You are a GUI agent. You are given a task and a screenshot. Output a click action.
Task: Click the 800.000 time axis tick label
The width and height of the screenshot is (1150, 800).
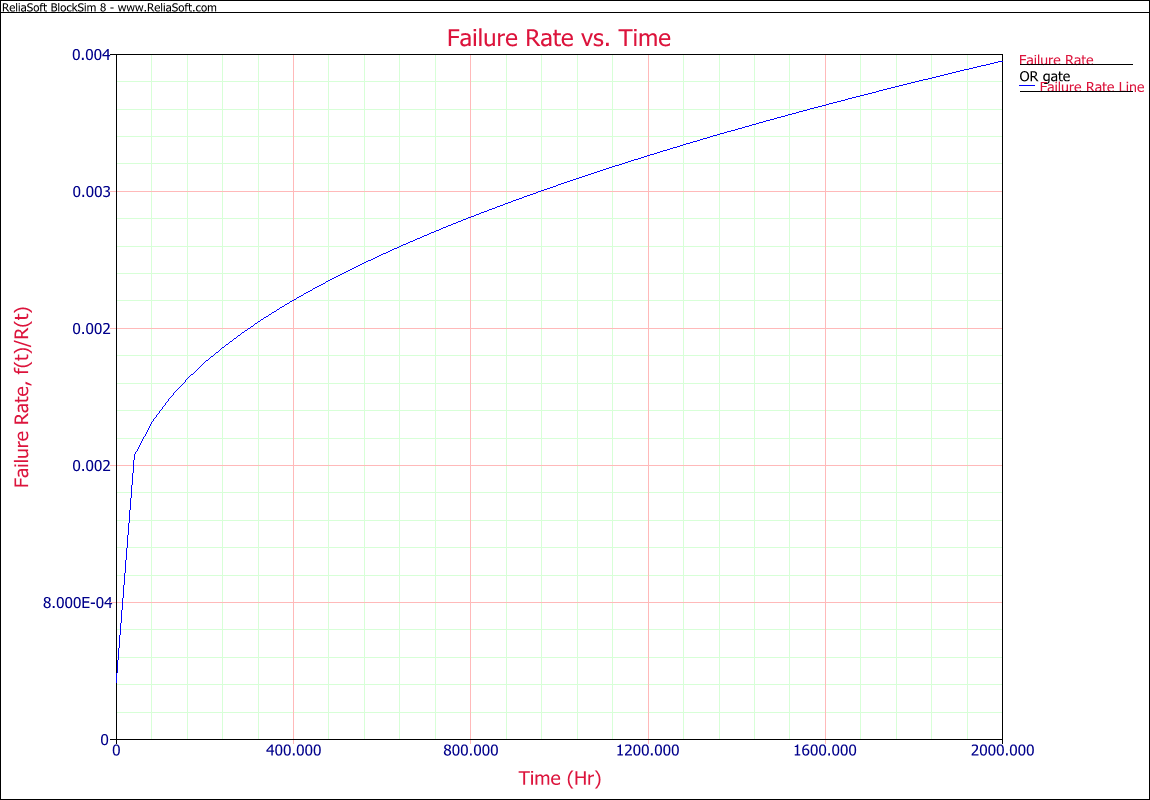[x=470, y=750]
